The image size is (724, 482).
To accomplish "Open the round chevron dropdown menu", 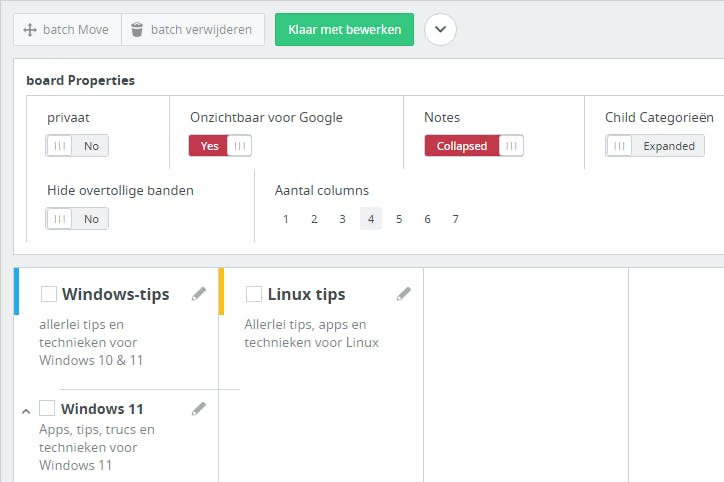I will 441,30.
